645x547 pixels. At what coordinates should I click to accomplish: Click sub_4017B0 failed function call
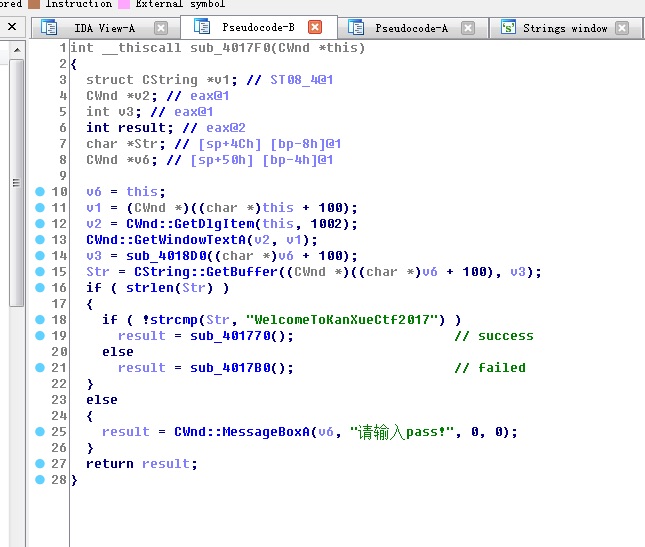[230, 368]
